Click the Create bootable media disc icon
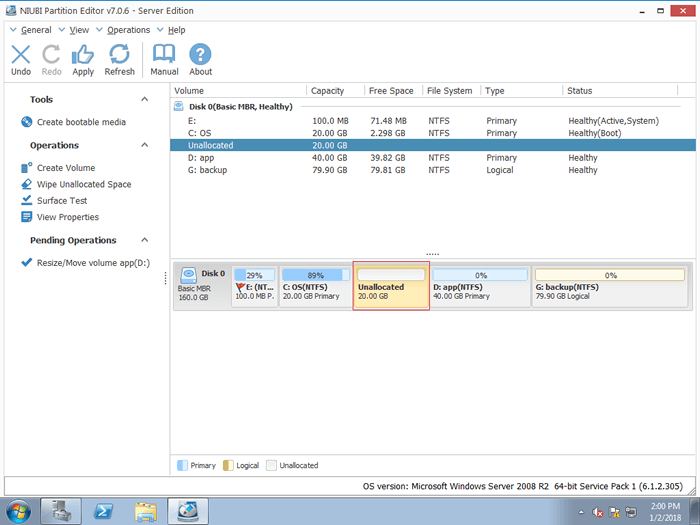Image resolution: width=700 pixels, height=525 pixels. pyautogui.click(x=26, y=122)
